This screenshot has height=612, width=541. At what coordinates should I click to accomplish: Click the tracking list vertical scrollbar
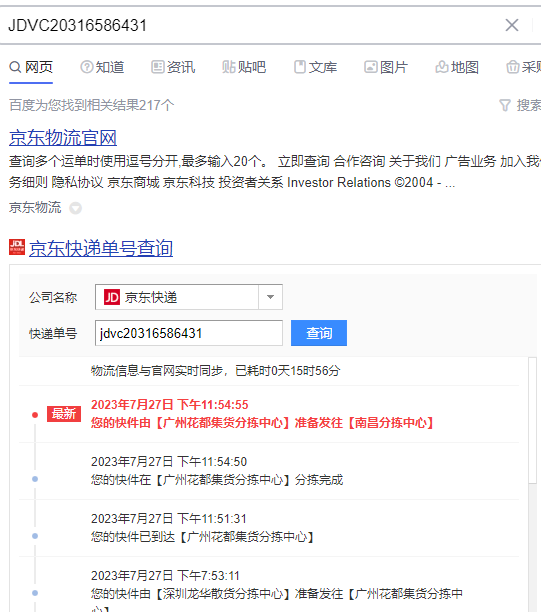point(532,420)
